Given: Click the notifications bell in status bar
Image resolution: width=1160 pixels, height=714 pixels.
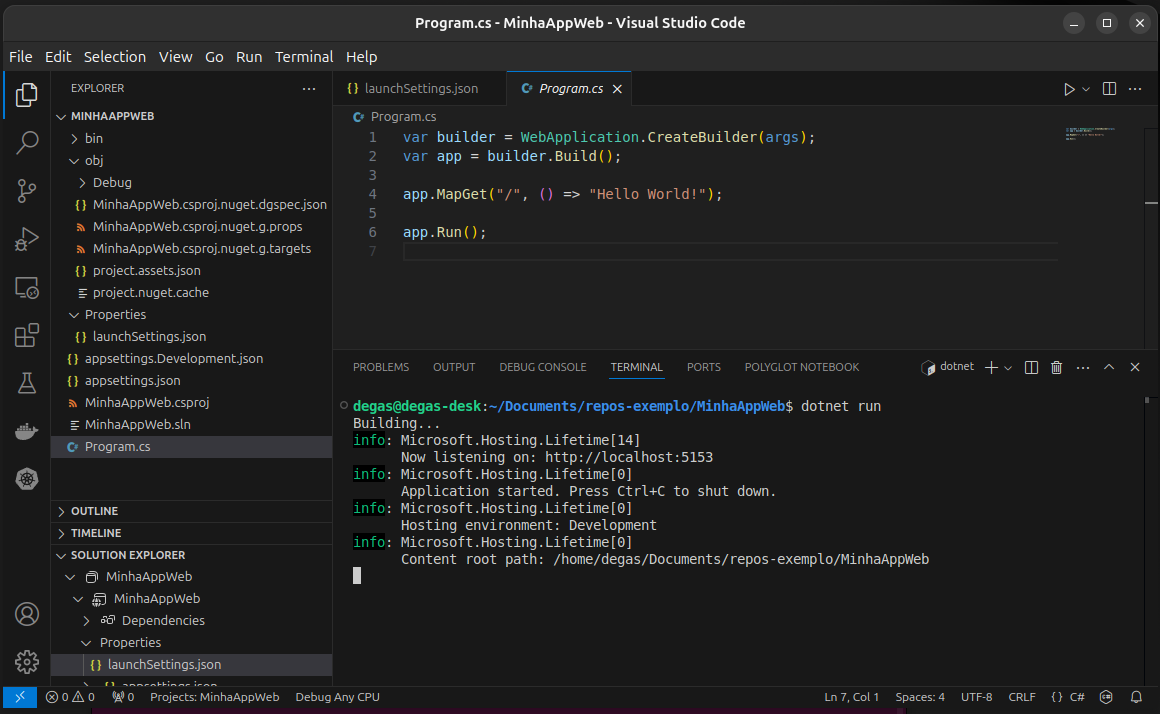Looking at the screenshot, I should (x=1136, y=697).
